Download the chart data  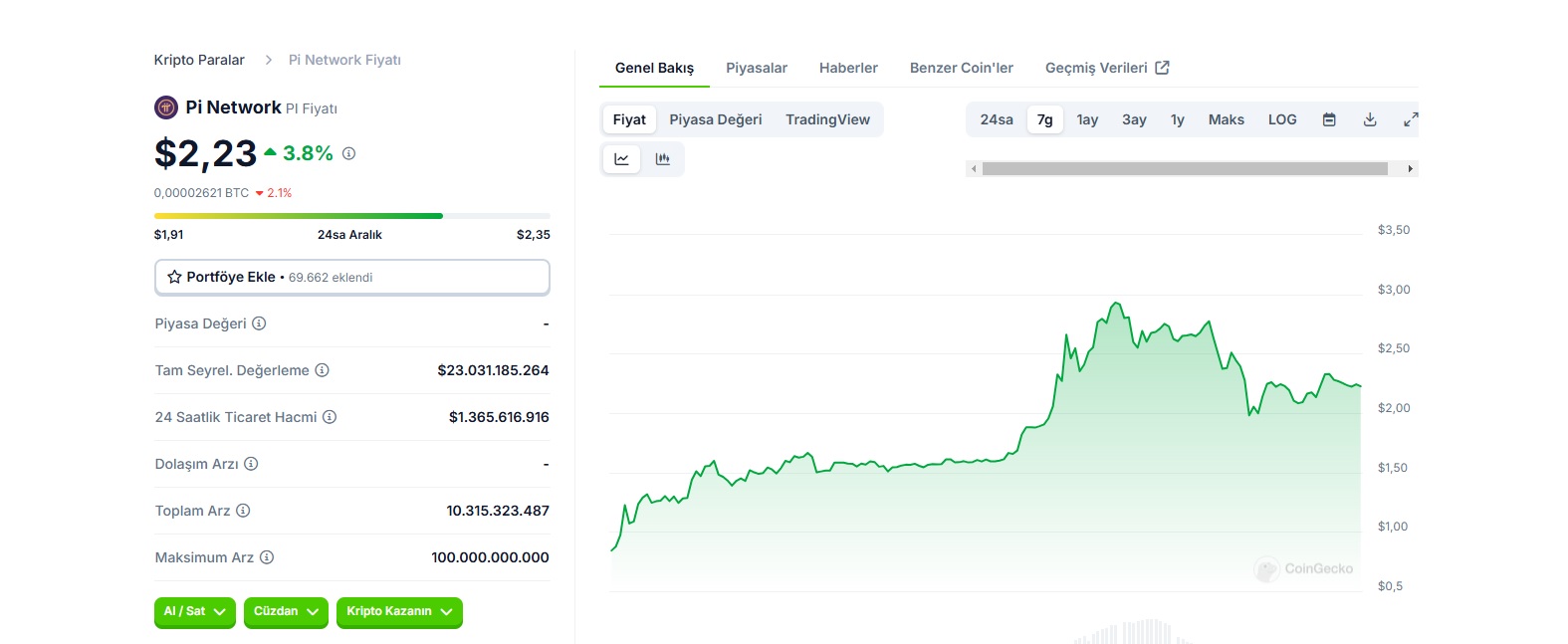pos(1370,119)
